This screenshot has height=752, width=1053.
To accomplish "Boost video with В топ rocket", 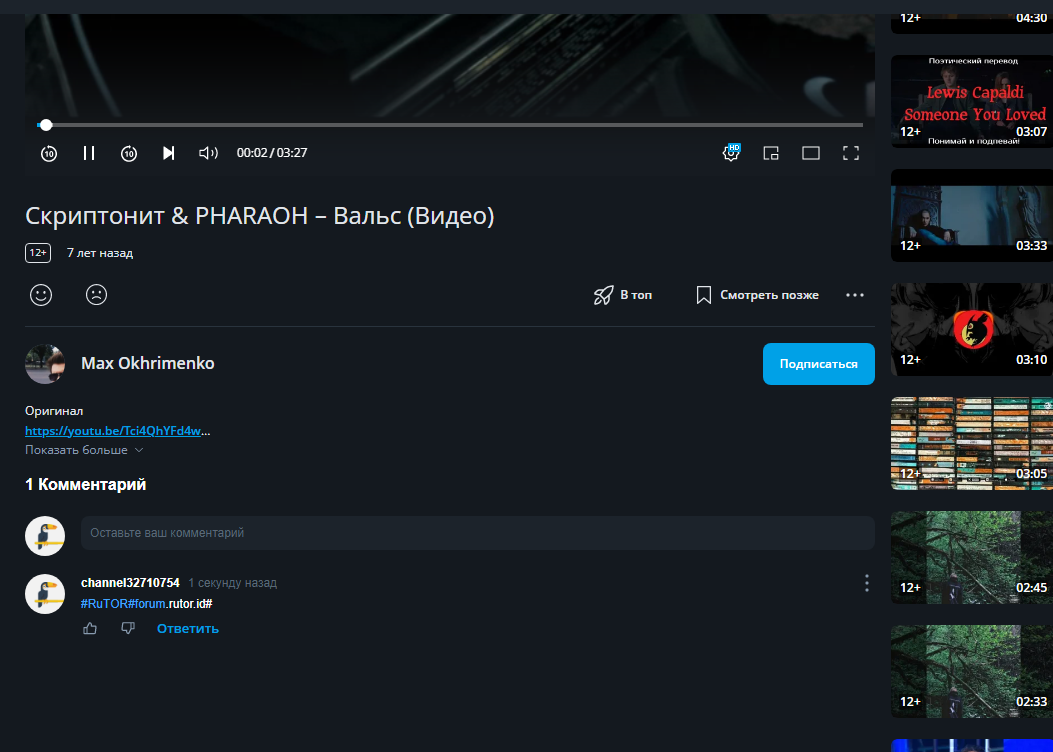I will [x=623, y=295].
